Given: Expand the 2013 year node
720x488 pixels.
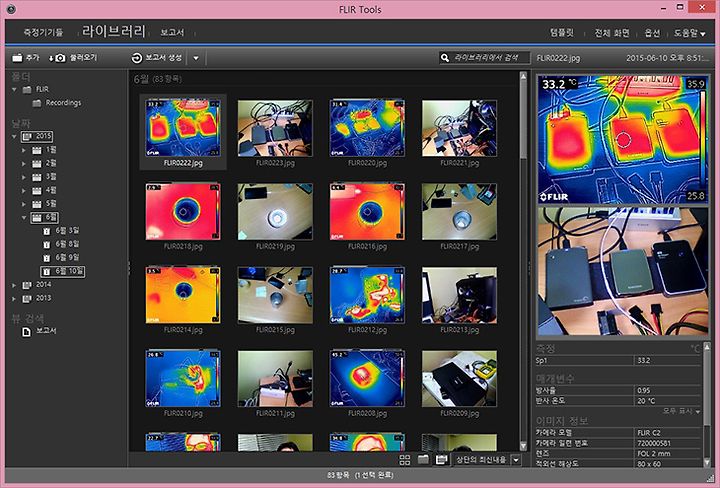Looking at the screenshot, I should (14, 299).
